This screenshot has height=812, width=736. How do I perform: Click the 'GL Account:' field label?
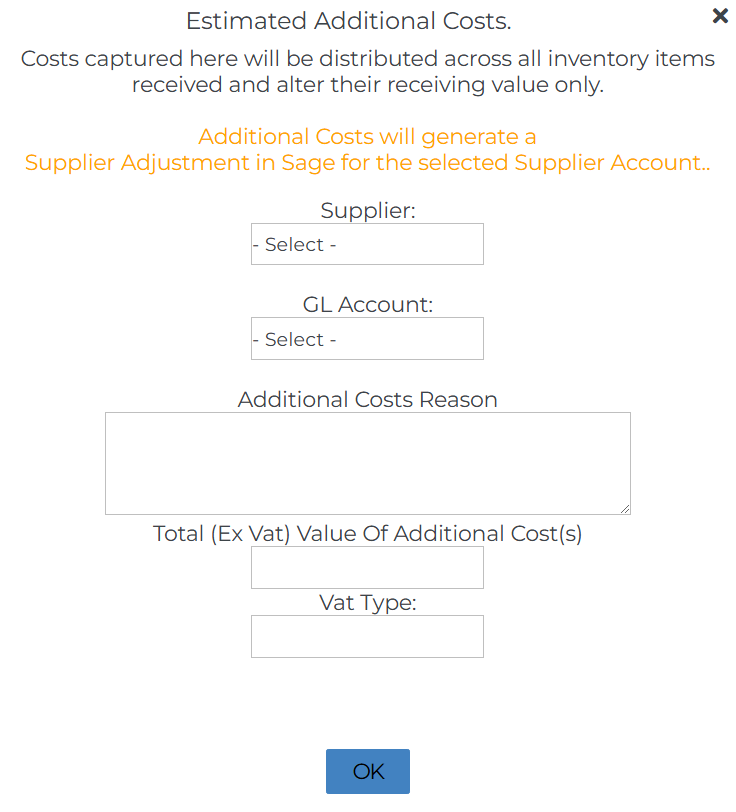[x=367, y=306]
